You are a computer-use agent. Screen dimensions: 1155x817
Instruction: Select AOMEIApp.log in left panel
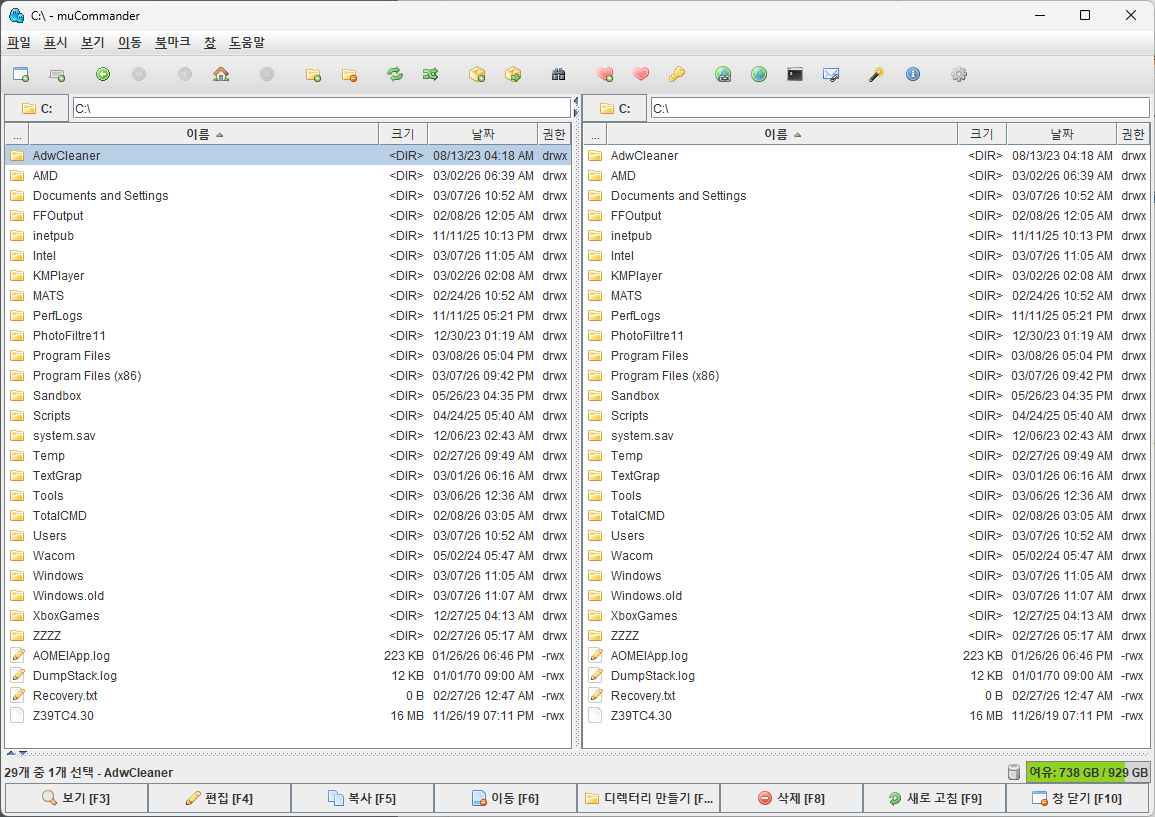coord(288,656)
